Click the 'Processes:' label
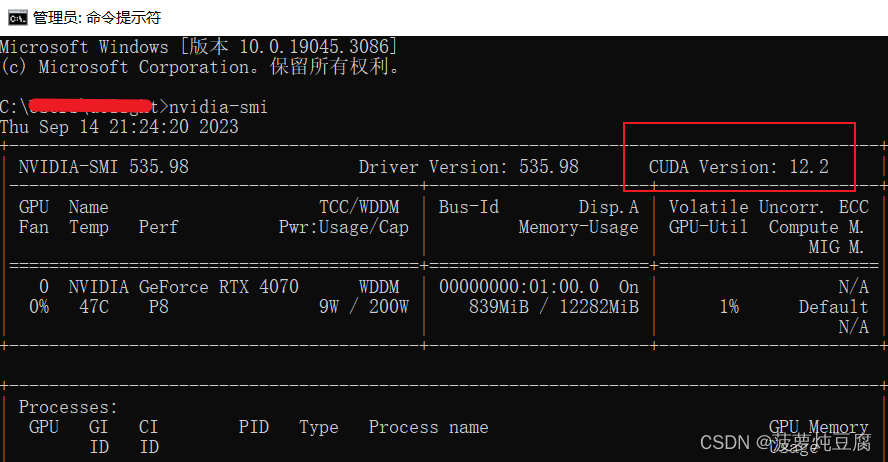The height and width of the screenshot is (462, 888). (68, 407)
